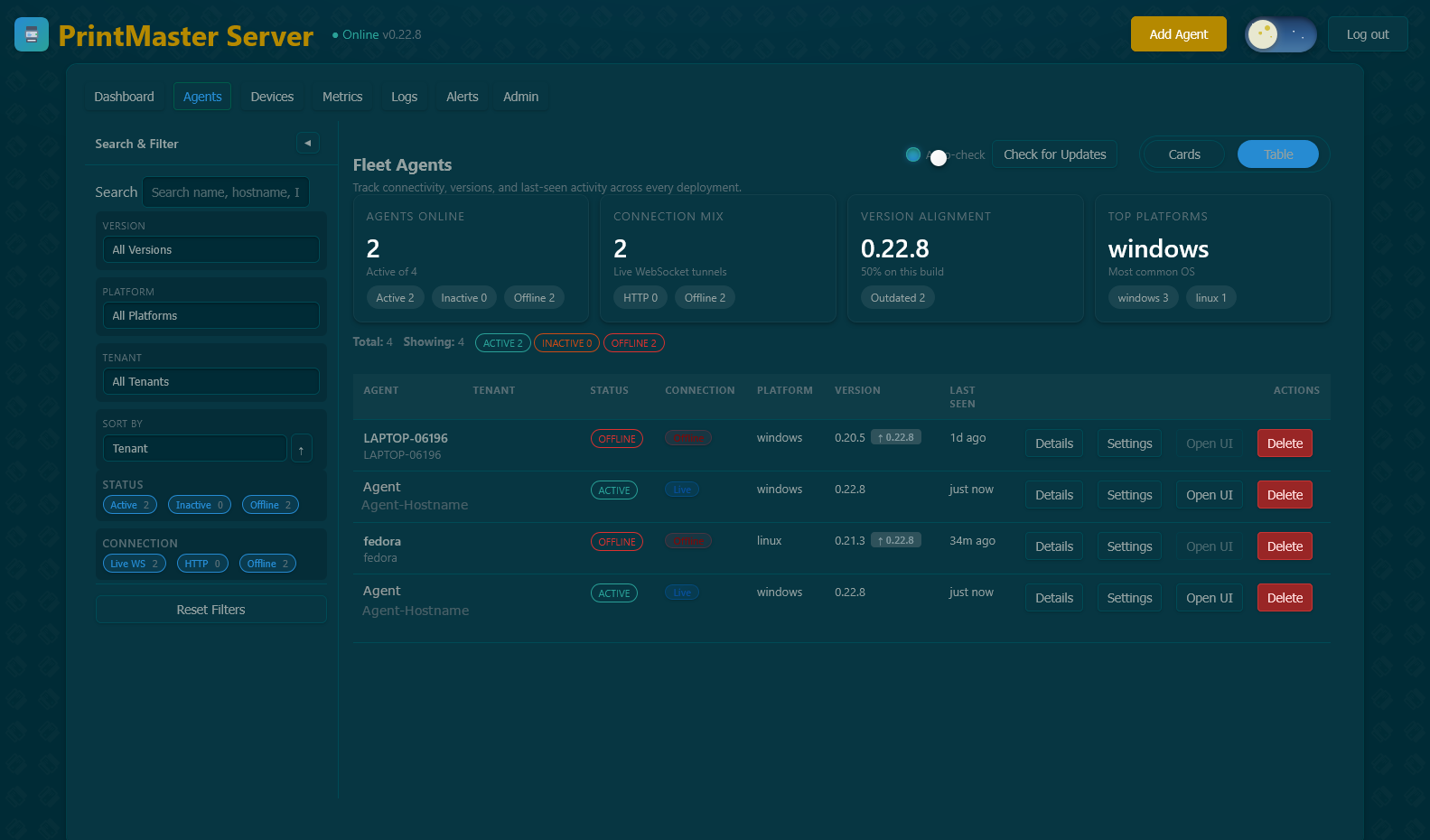Click the Search name, hostname input field
This screenshot has height=840, width=1430.
(x=226, y=192)
